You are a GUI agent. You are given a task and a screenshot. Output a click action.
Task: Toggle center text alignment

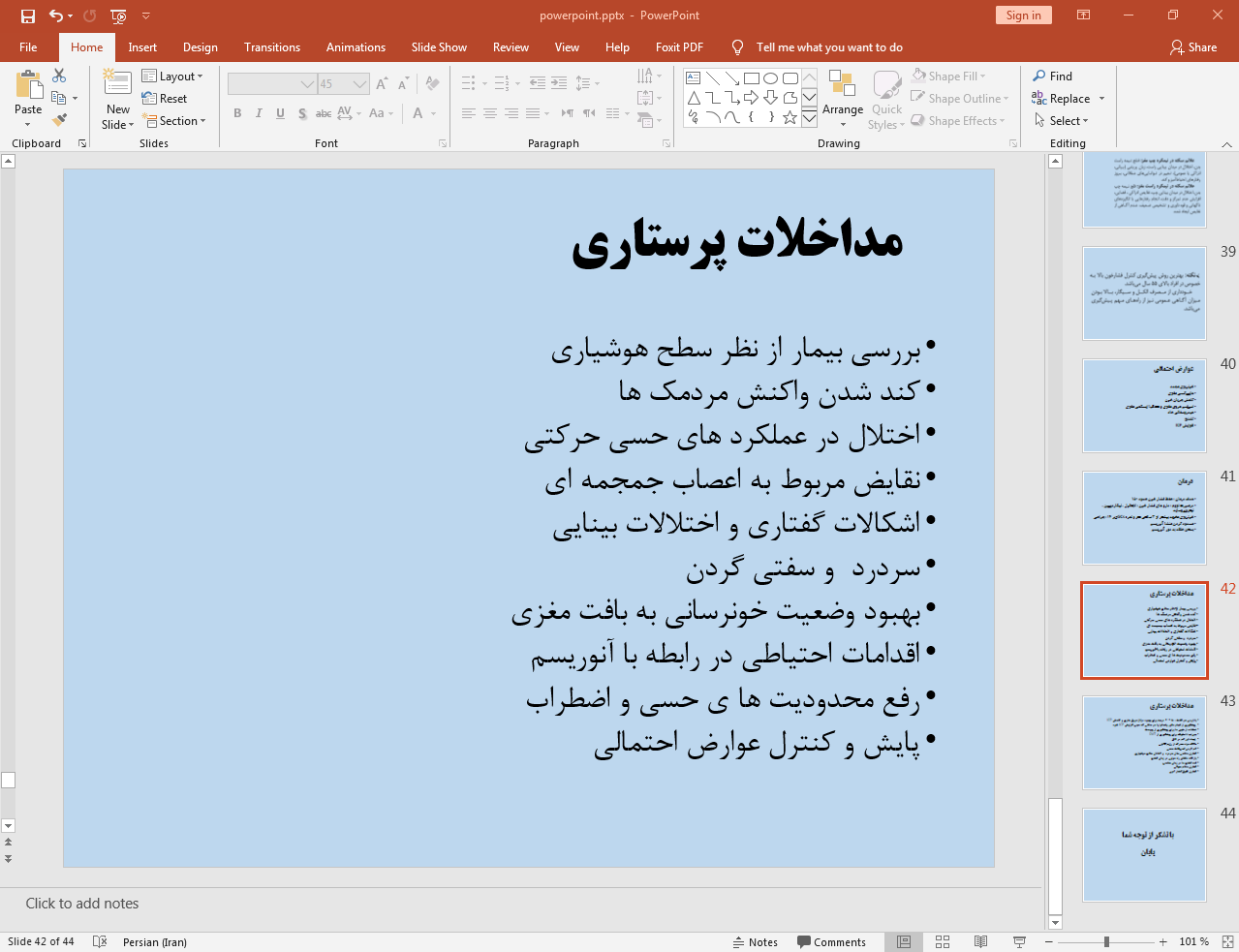coord(490,113)
